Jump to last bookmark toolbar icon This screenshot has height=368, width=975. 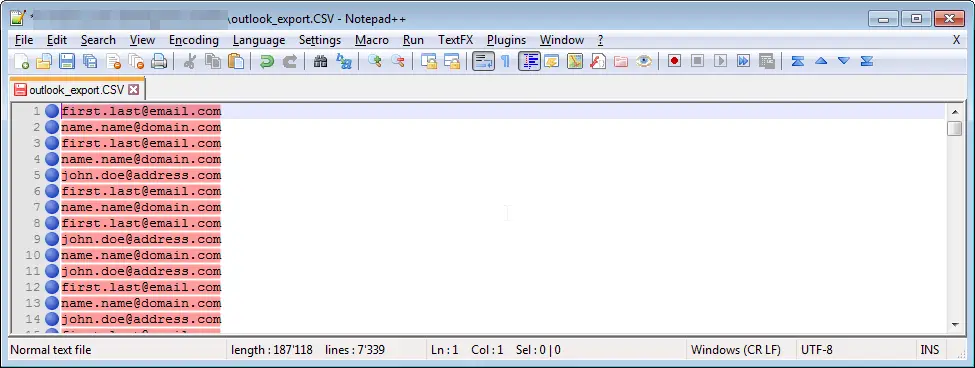tap(867, 62)
